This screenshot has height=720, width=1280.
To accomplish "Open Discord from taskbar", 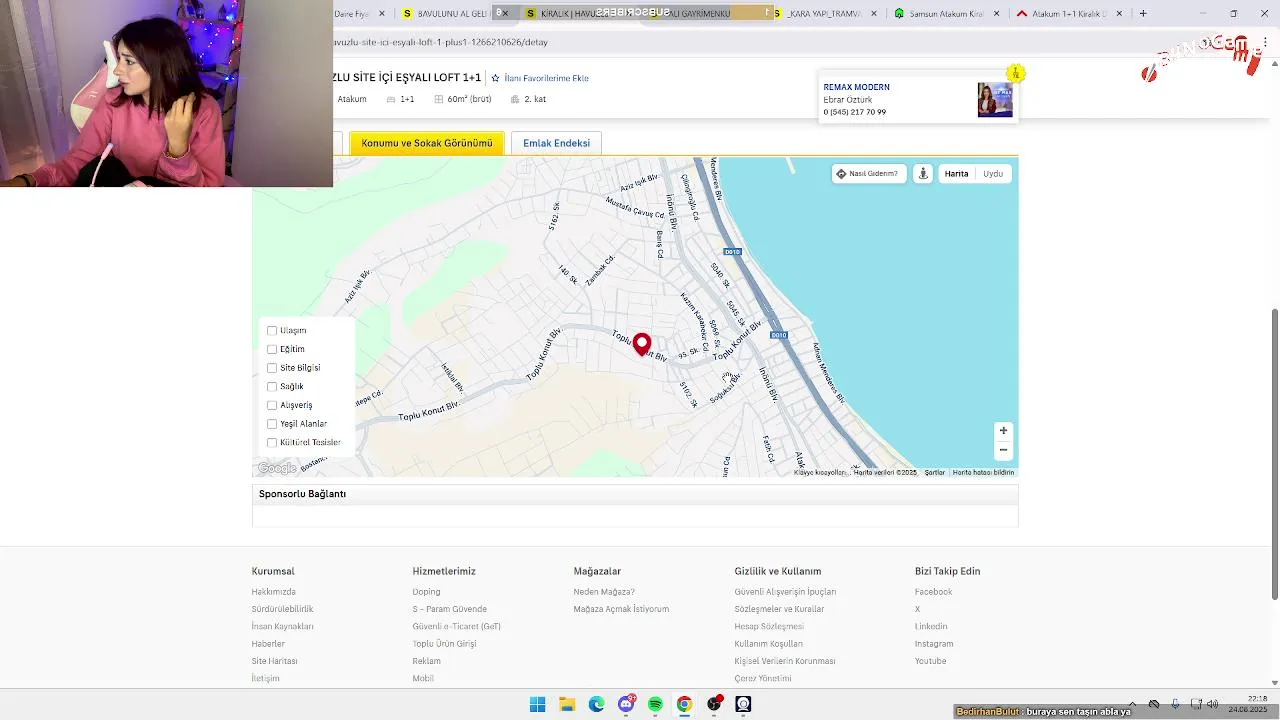I will click(626, 704).
